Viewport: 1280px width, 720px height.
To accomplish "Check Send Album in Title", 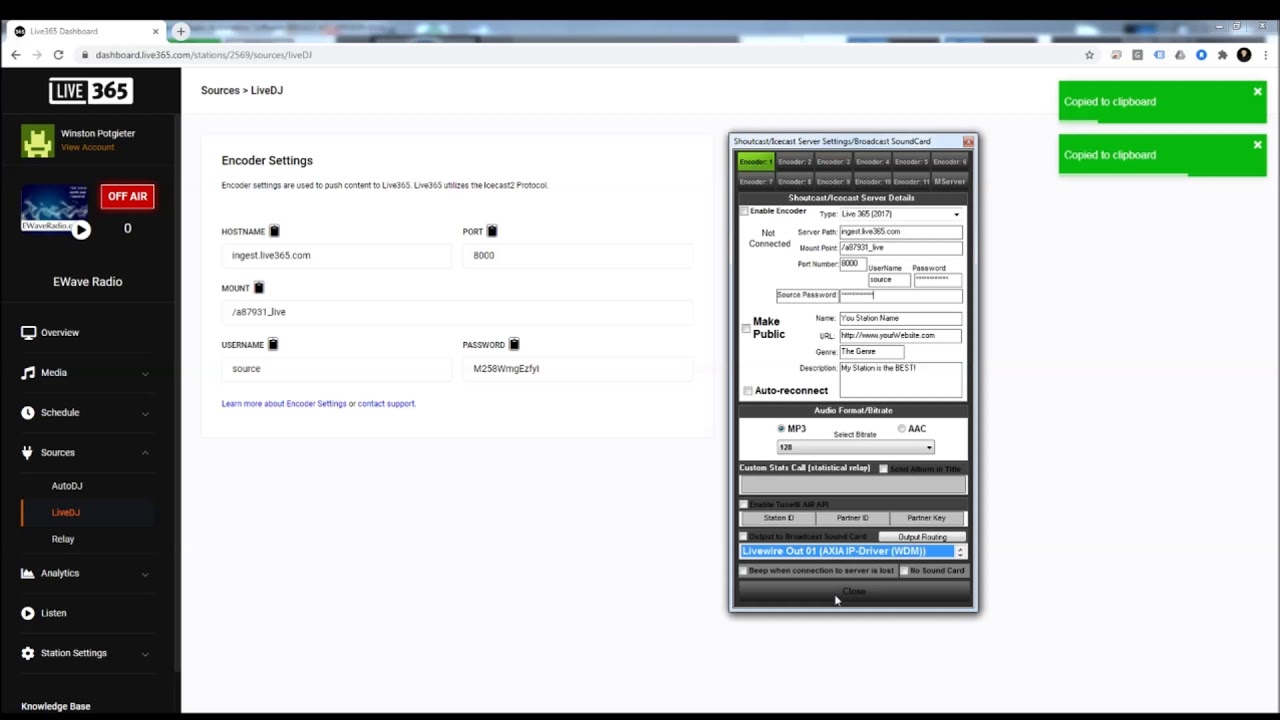I will pos(883,469).
